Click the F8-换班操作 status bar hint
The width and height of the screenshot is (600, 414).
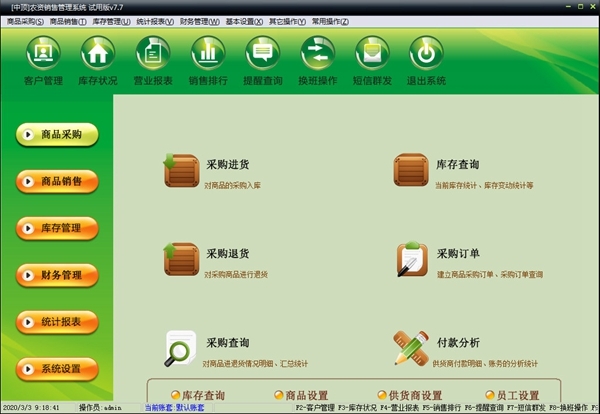(x=568, y=408)
